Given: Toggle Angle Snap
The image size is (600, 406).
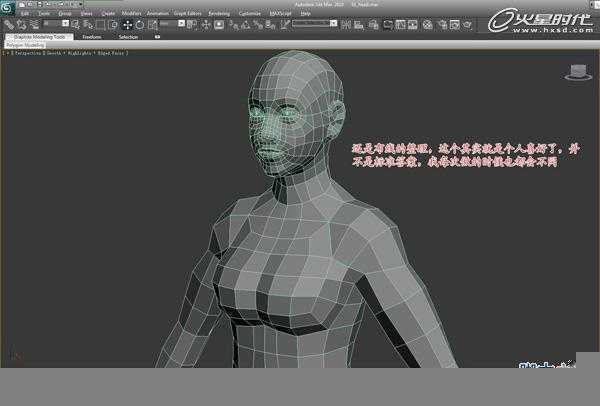Looking at the screenshot, I should [246, 25].
